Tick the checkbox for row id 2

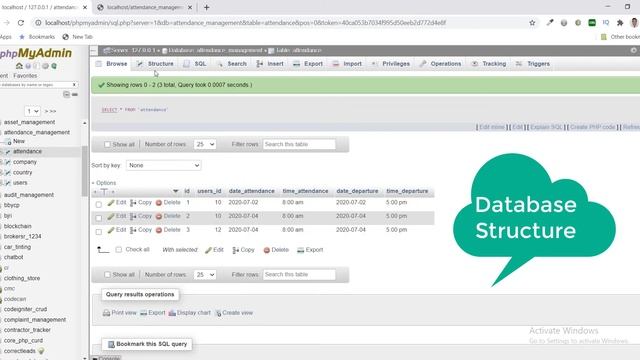(x=99, y=218)
